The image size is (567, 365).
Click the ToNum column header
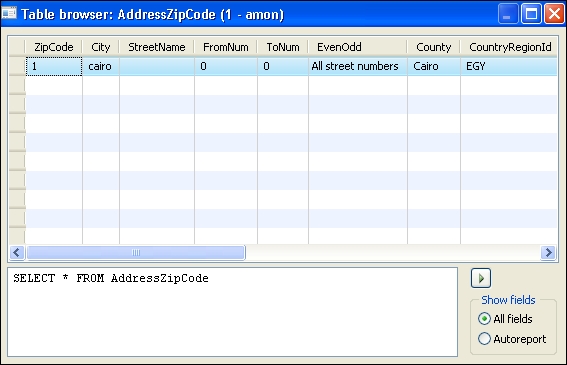283,47
